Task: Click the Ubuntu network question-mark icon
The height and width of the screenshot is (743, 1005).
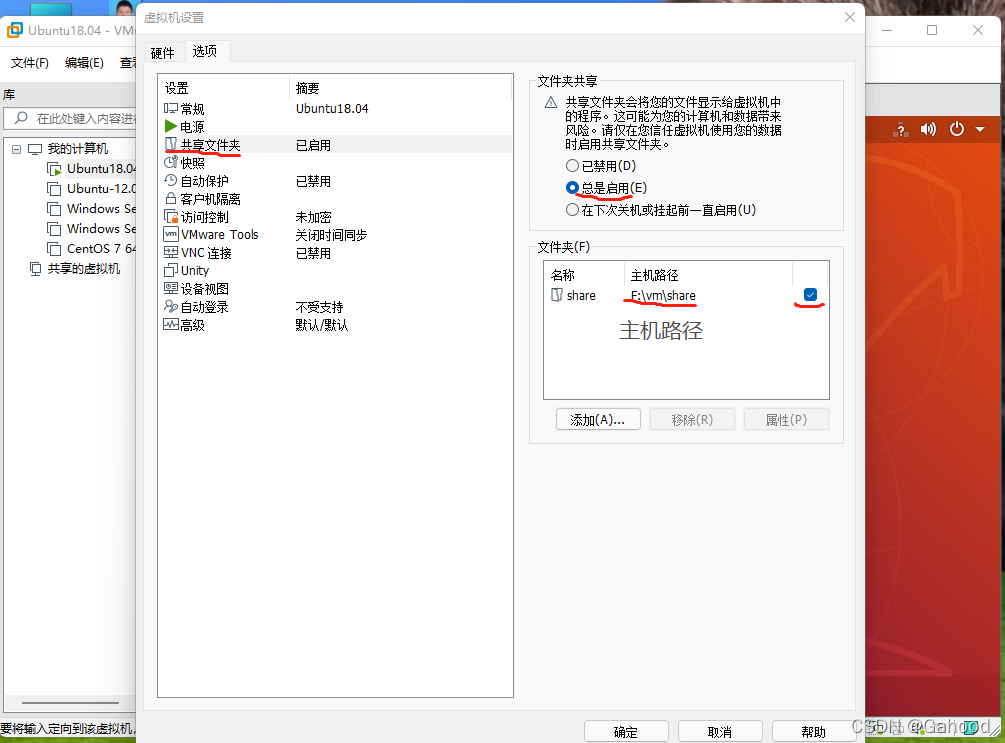Action: [x=901, y=129]
